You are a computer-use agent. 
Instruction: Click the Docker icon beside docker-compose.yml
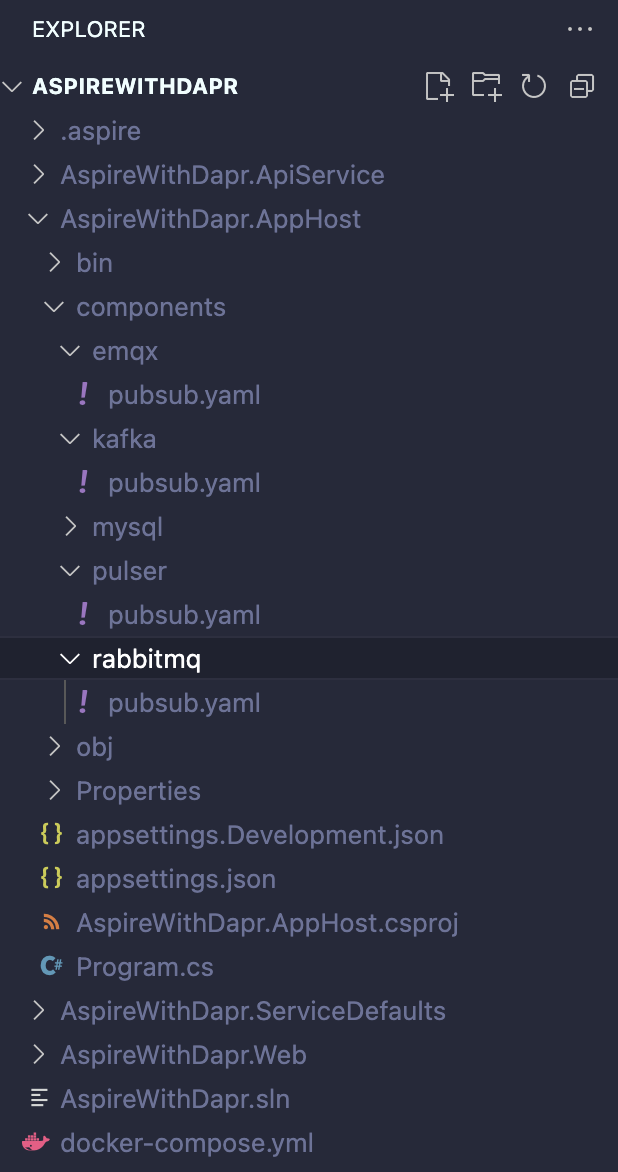point(36,1143)
